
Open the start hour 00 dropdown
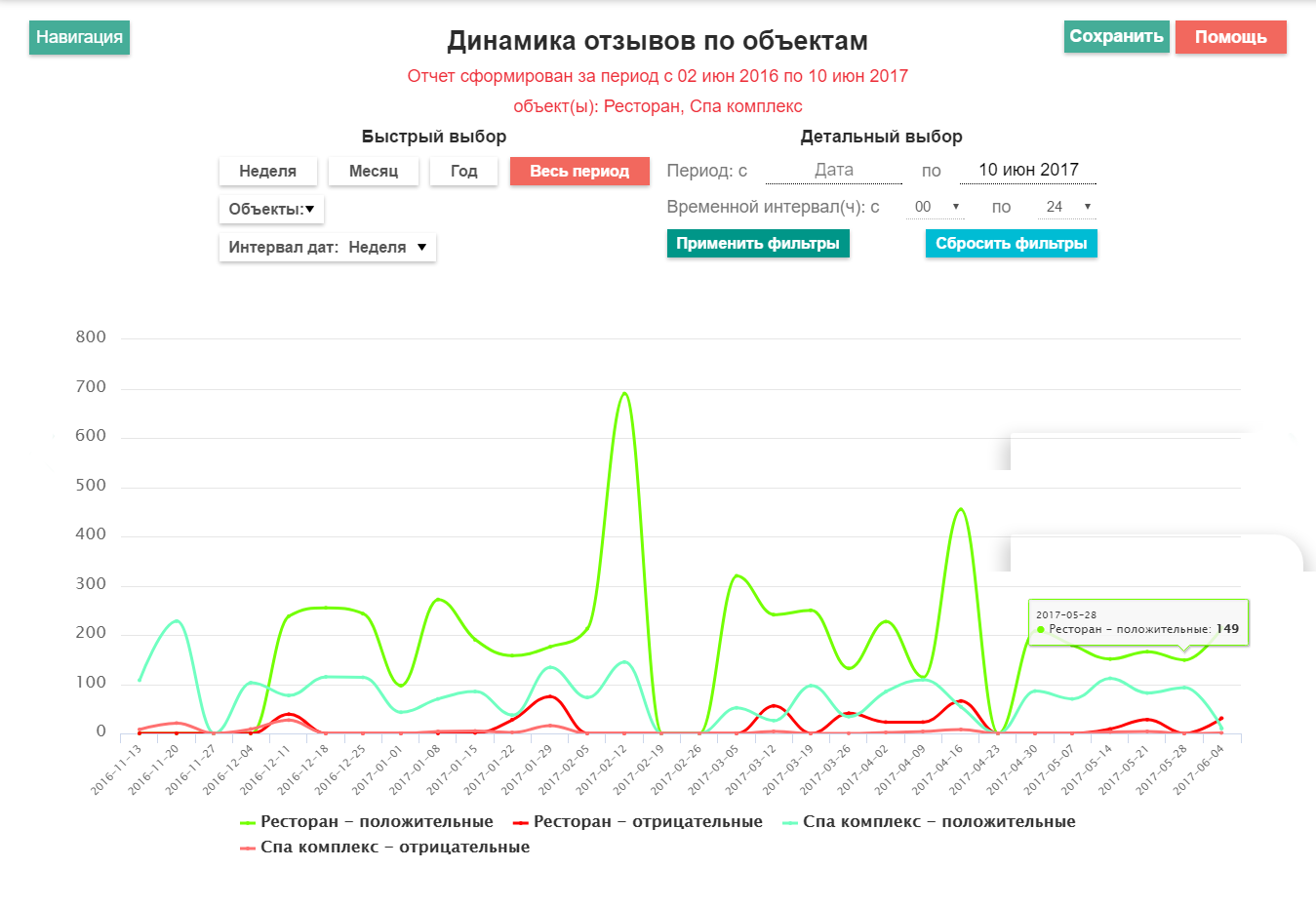pos(936,207)
